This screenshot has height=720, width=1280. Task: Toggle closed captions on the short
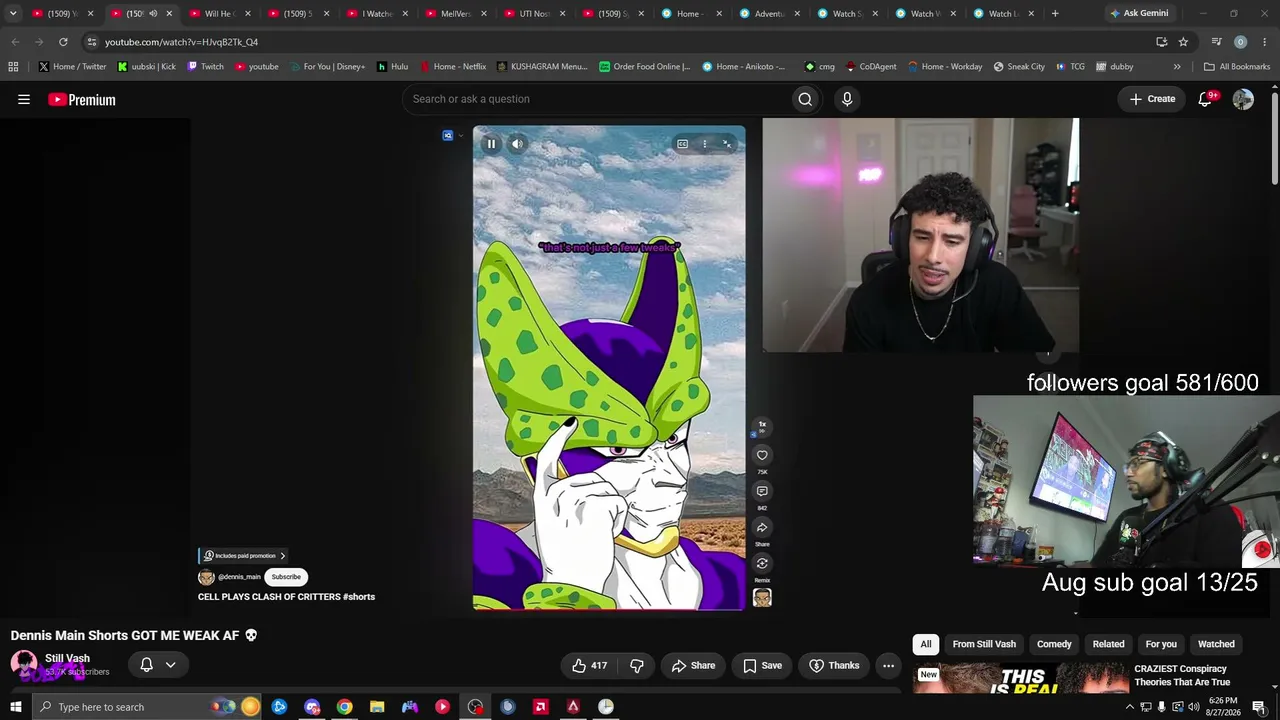coord(682,144)
